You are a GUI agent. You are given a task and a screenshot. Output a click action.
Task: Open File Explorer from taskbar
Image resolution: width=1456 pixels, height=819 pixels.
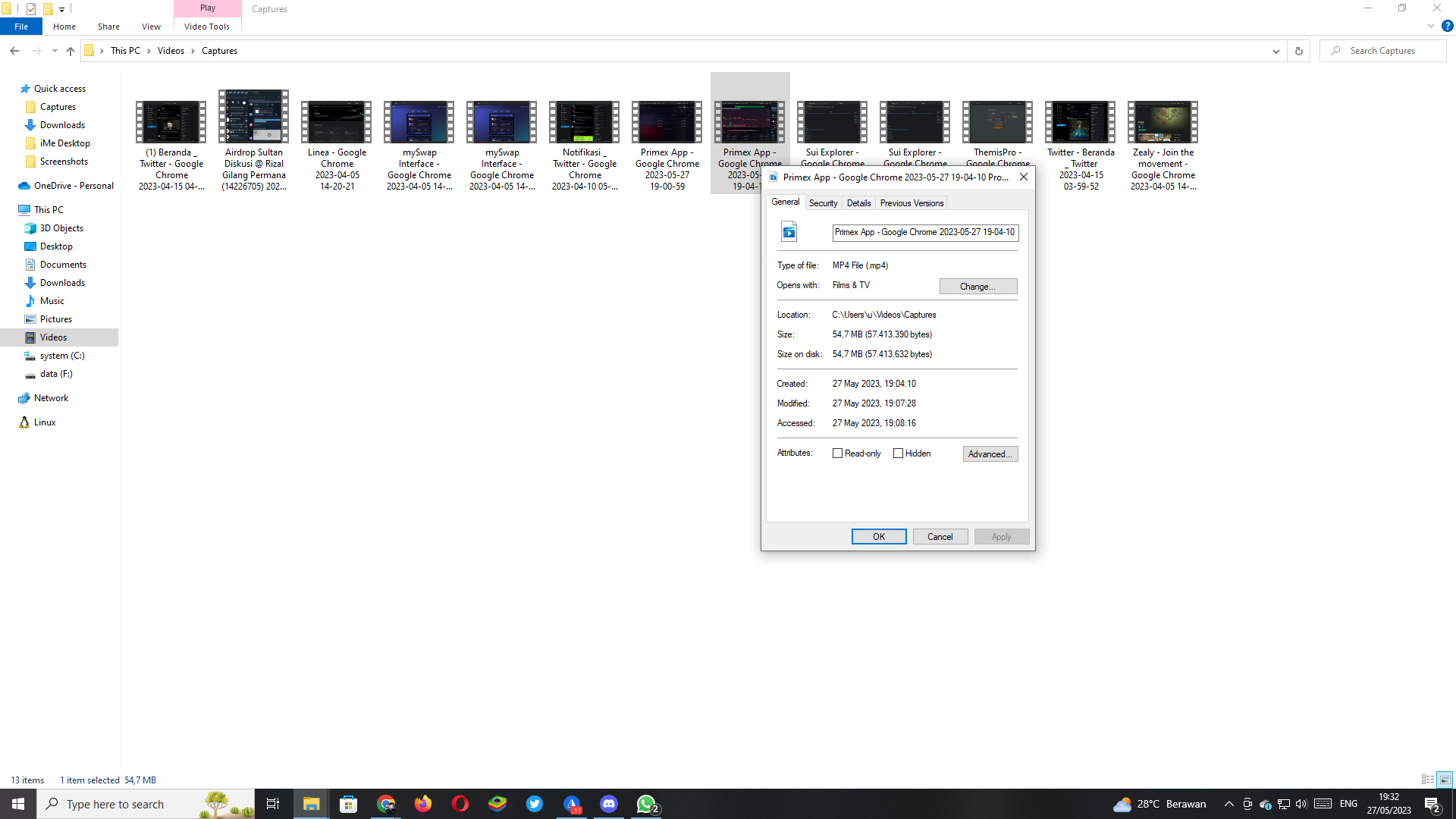click(x=311, y=804)
